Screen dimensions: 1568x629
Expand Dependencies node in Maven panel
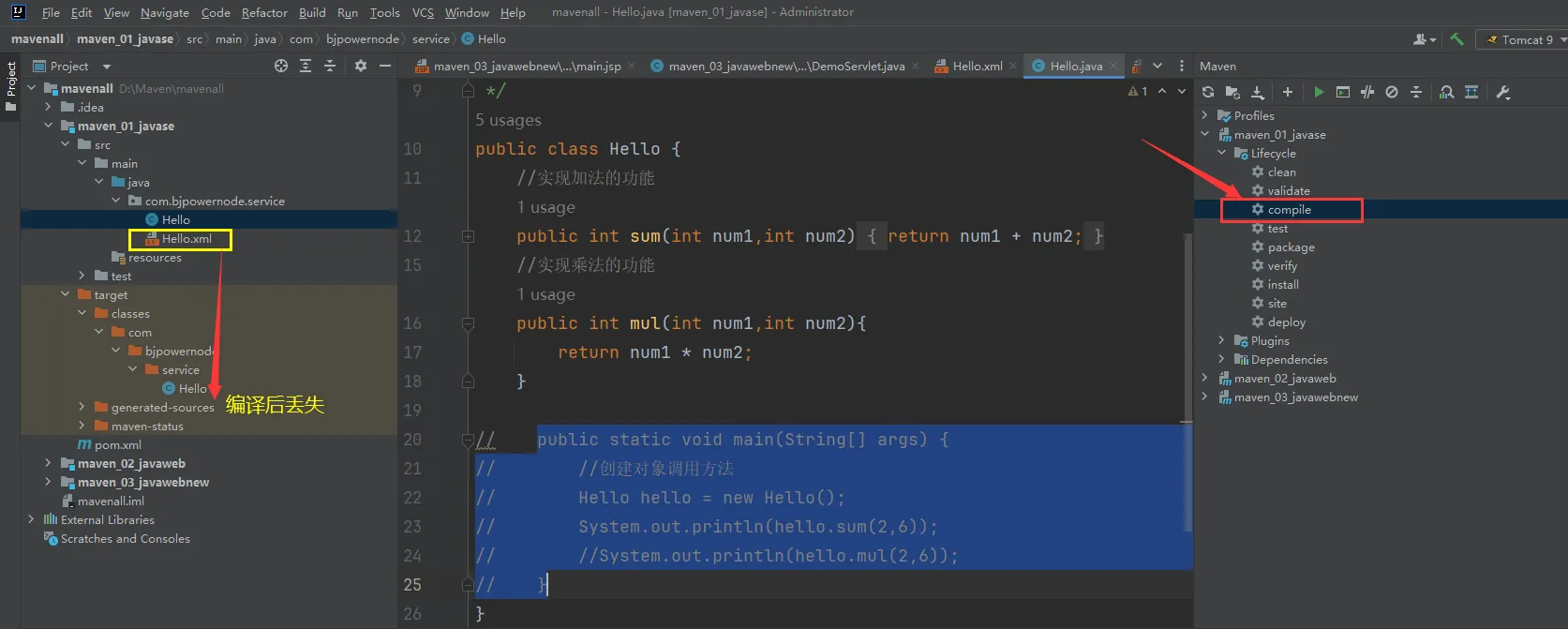click(x=1222, y=359)
